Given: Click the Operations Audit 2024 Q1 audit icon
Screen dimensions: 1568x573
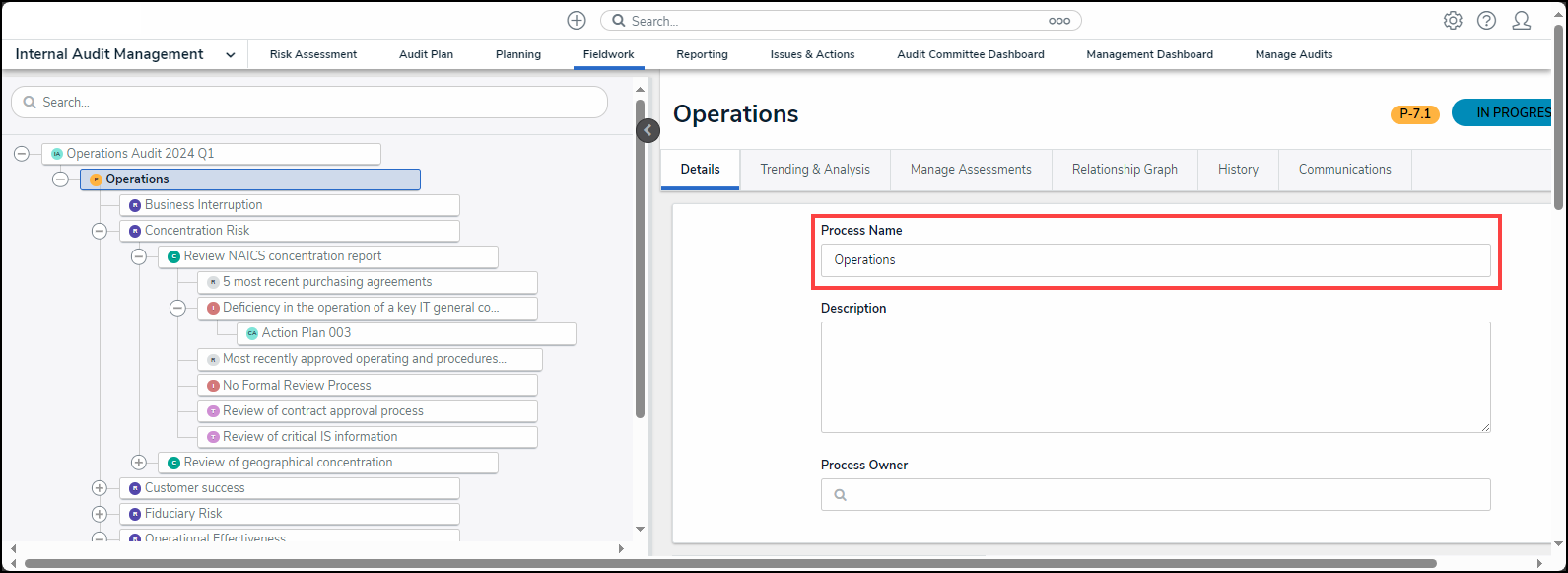Looking at the screenshot, I should 57,154.
